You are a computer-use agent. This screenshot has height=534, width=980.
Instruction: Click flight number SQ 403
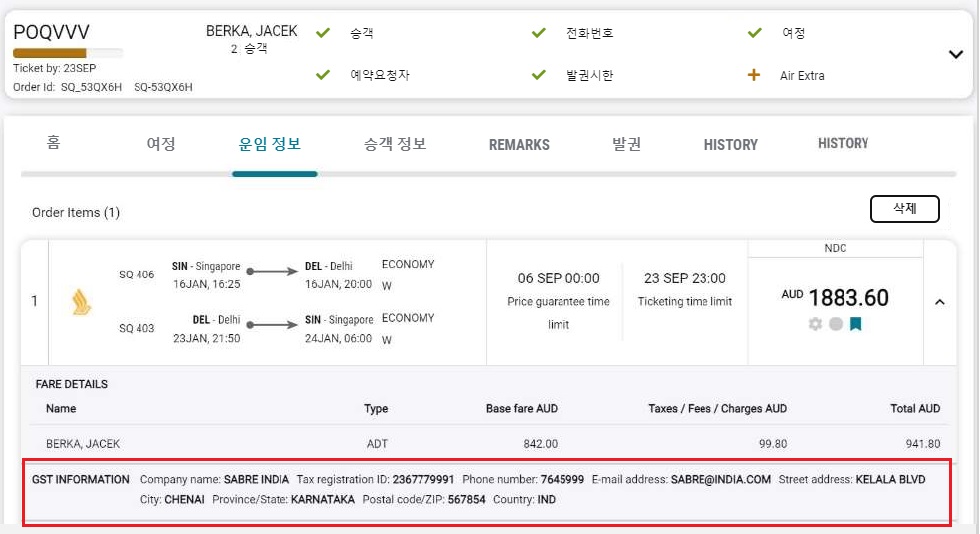tap(136, 328)
